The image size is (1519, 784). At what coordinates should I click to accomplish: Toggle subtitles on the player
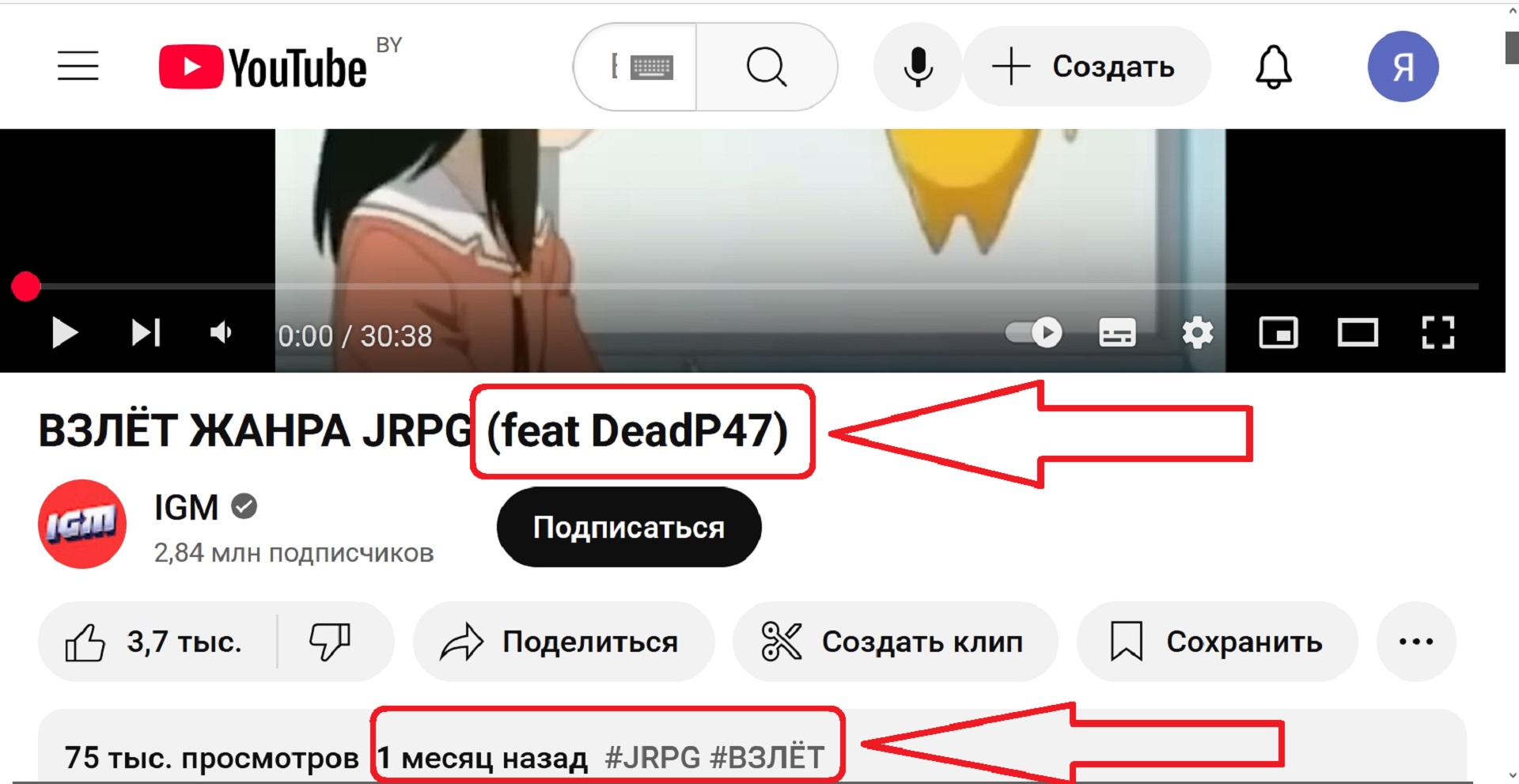pyautogui.click(x=1117, y=333)
